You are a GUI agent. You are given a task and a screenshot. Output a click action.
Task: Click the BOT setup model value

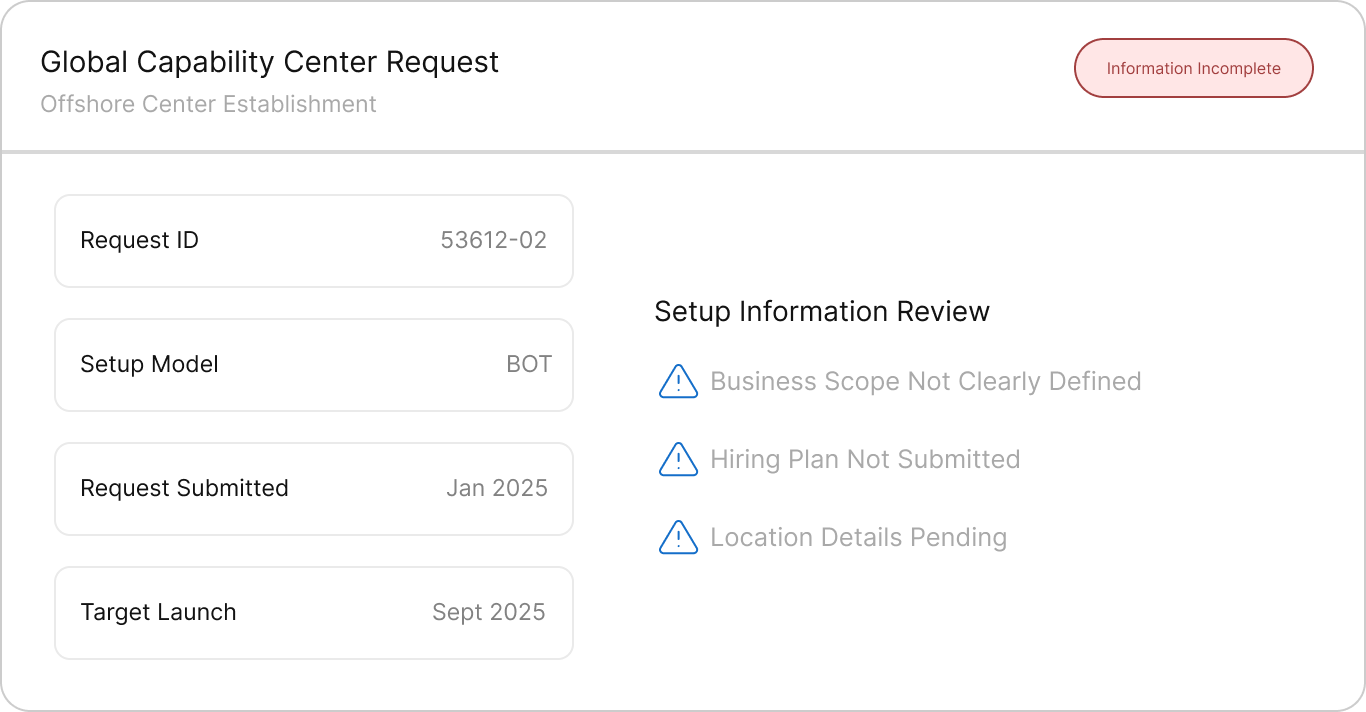pos(528,365)
